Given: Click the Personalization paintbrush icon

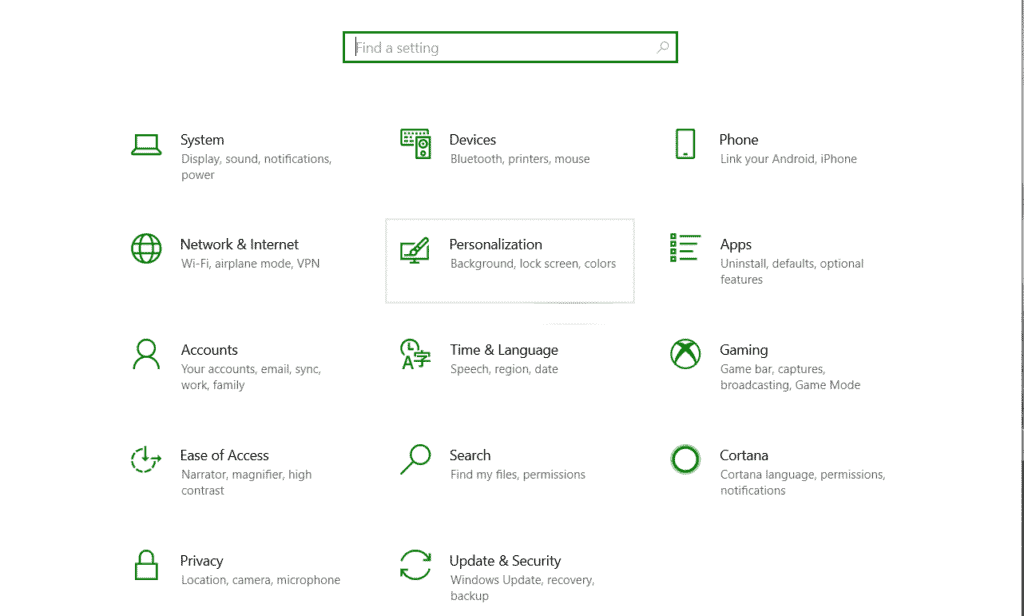Looking at the screenshot, I should click(x=415, y=250).
